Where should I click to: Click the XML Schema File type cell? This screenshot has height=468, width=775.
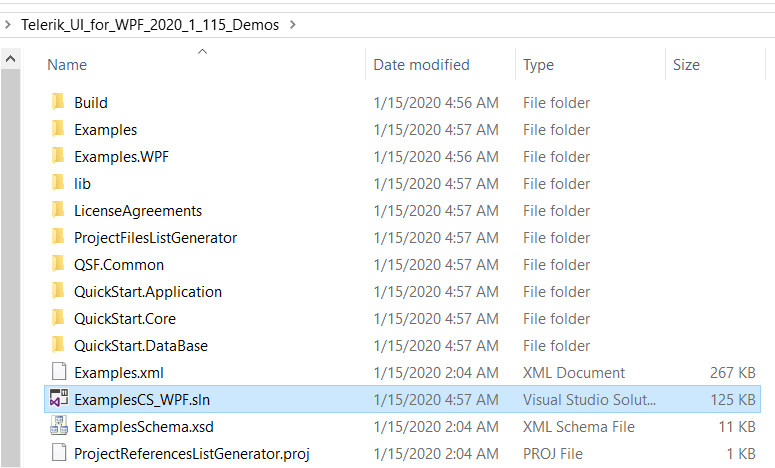[x=579, y=426]
